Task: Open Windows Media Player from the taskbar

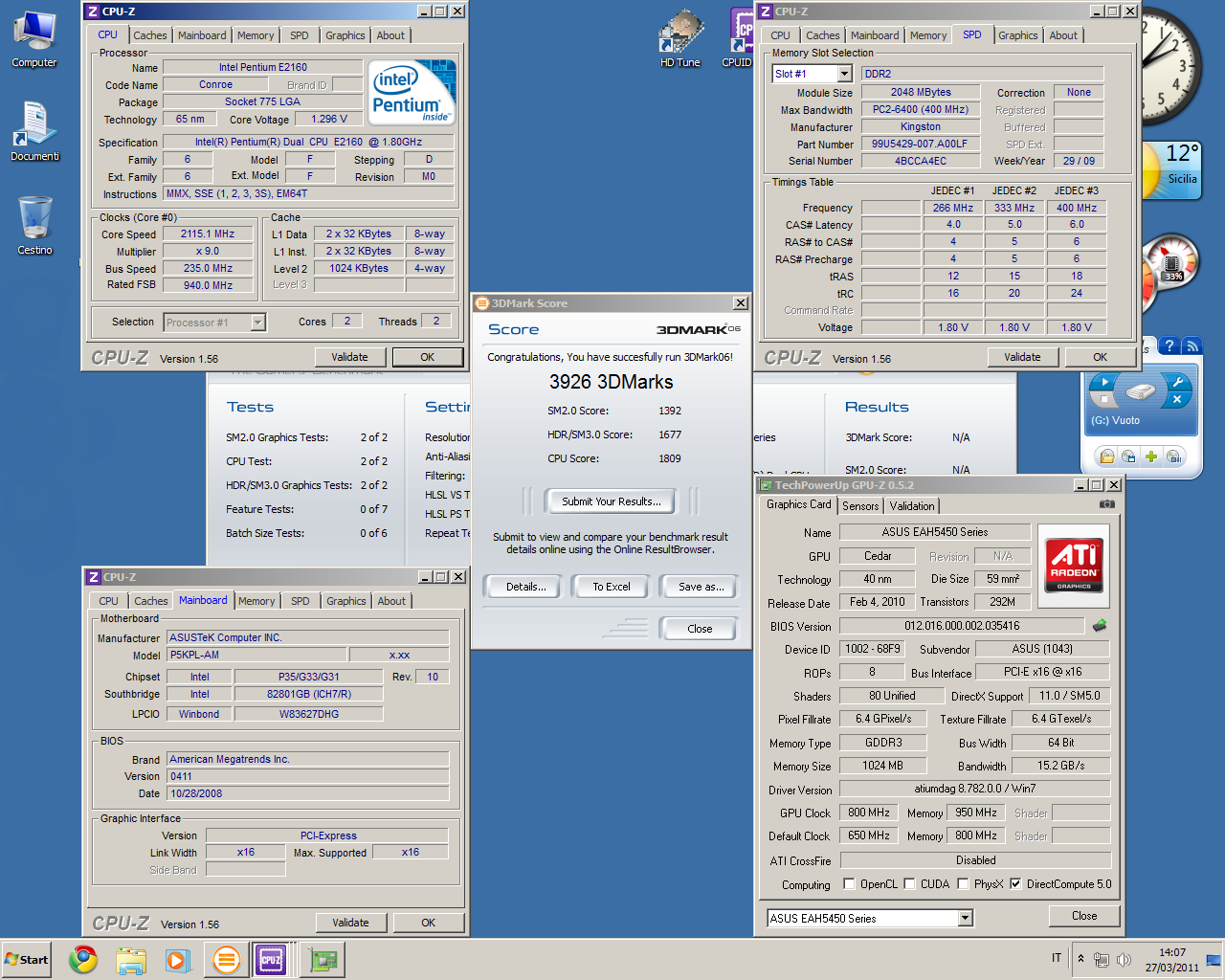Action: (178, 959)
